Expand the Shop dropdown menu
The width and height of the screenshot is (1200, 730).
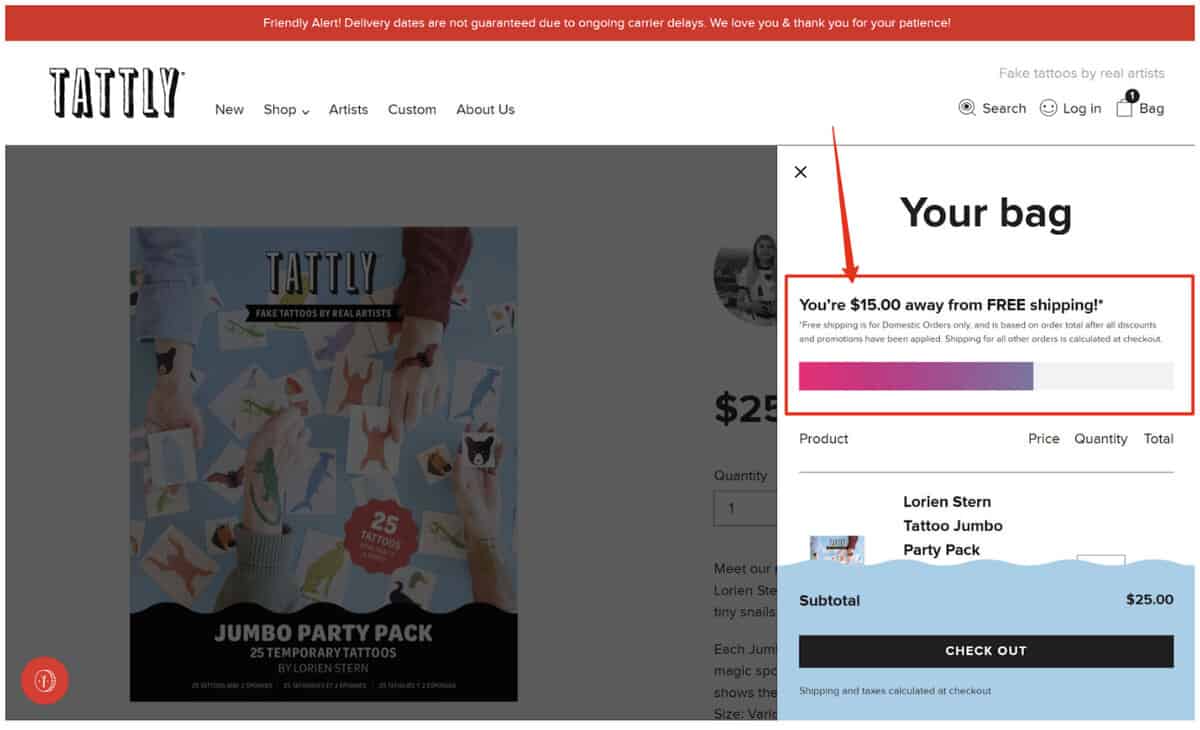click(286, 110)
